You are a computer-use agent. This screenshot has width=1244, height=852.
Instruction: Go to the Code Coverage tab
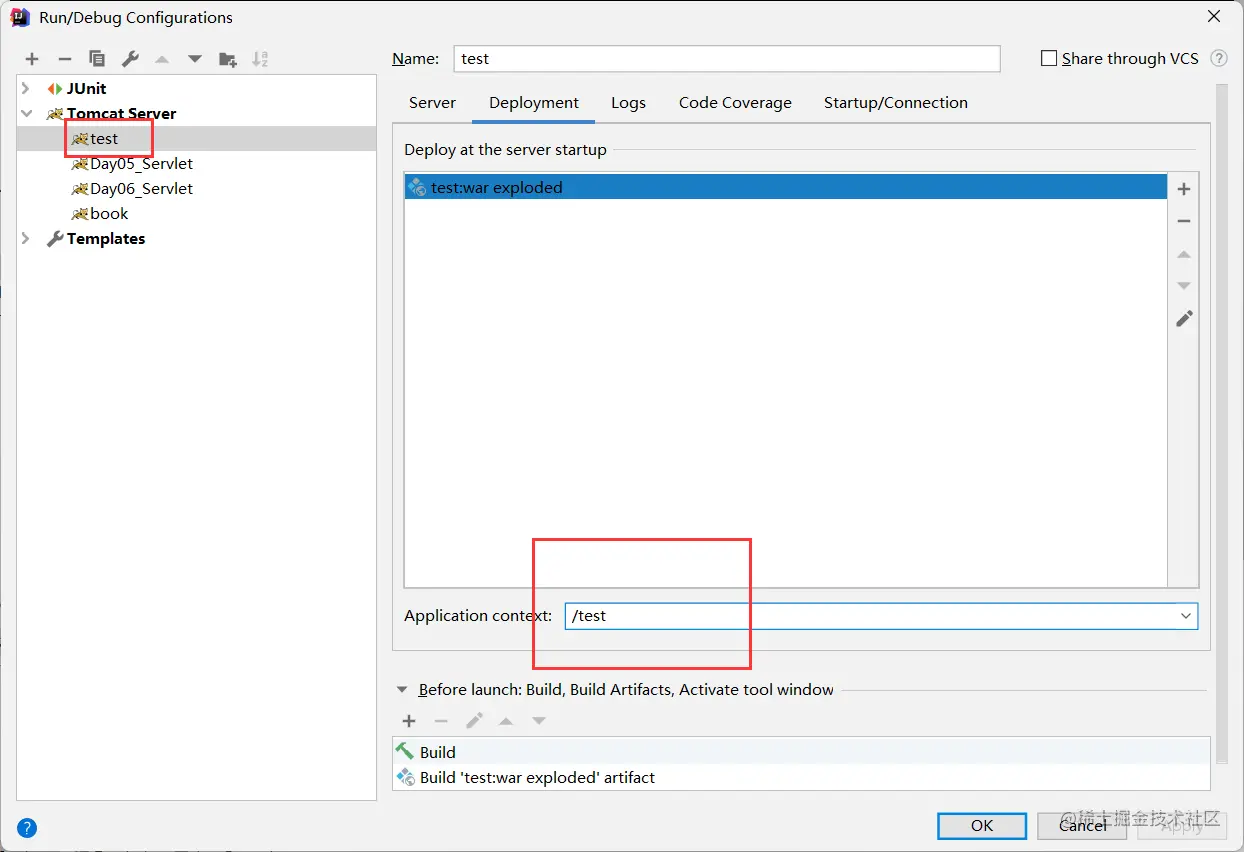coord(735,103)
